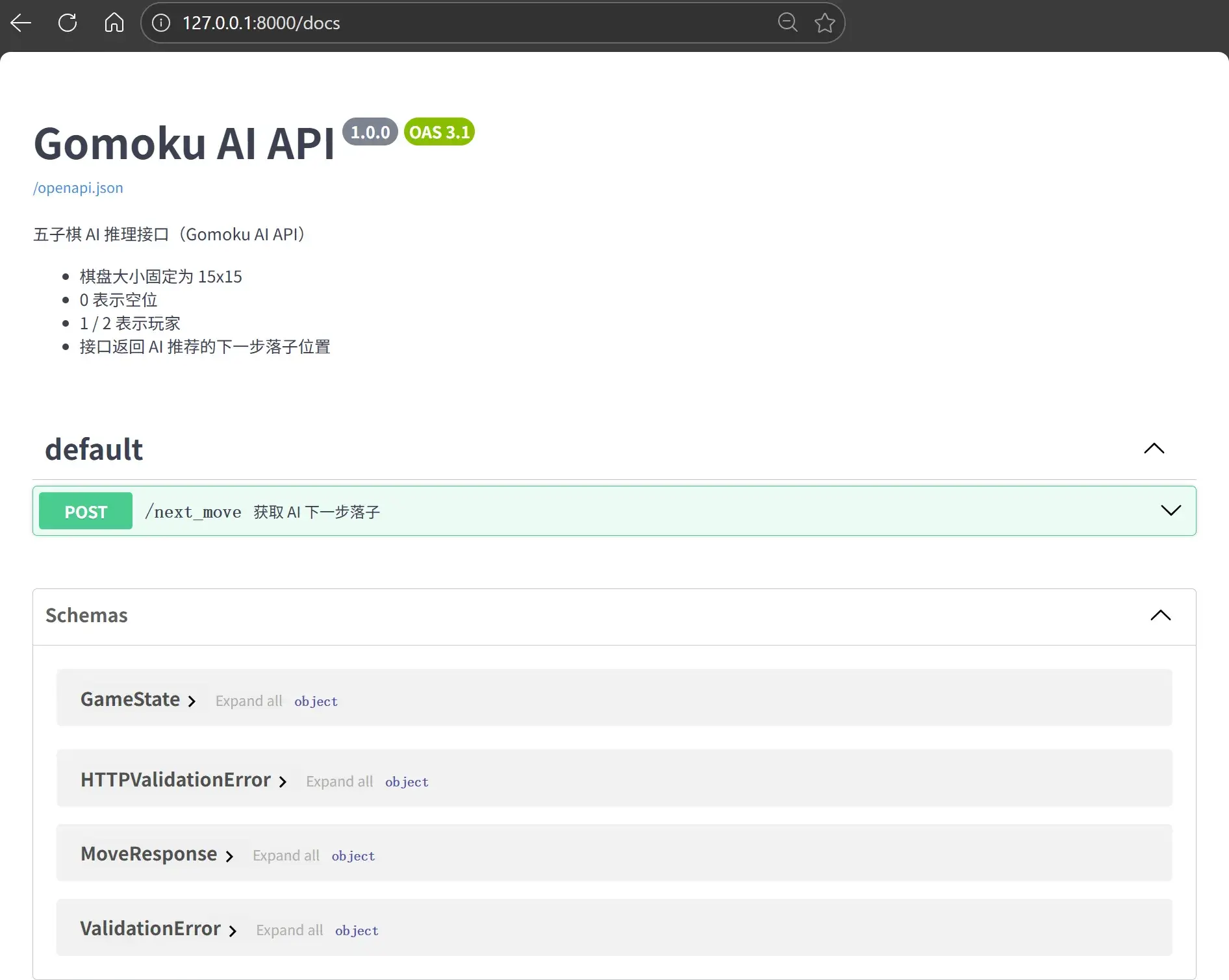The width and height of the screenshot is (1229, 980).
Task: Bookmark the page using the star icon
Action: (x=824, y=22)
